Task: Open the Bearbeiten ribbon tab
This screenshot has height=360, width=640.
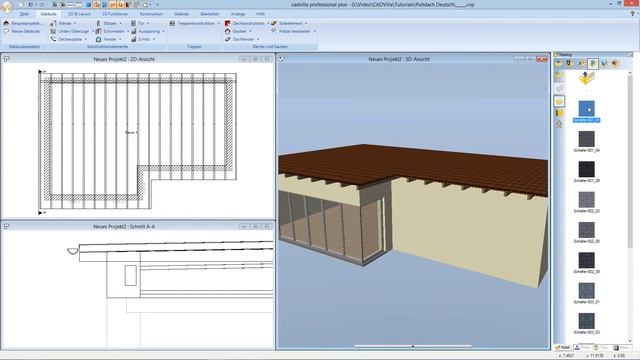Action: (210, 14)
